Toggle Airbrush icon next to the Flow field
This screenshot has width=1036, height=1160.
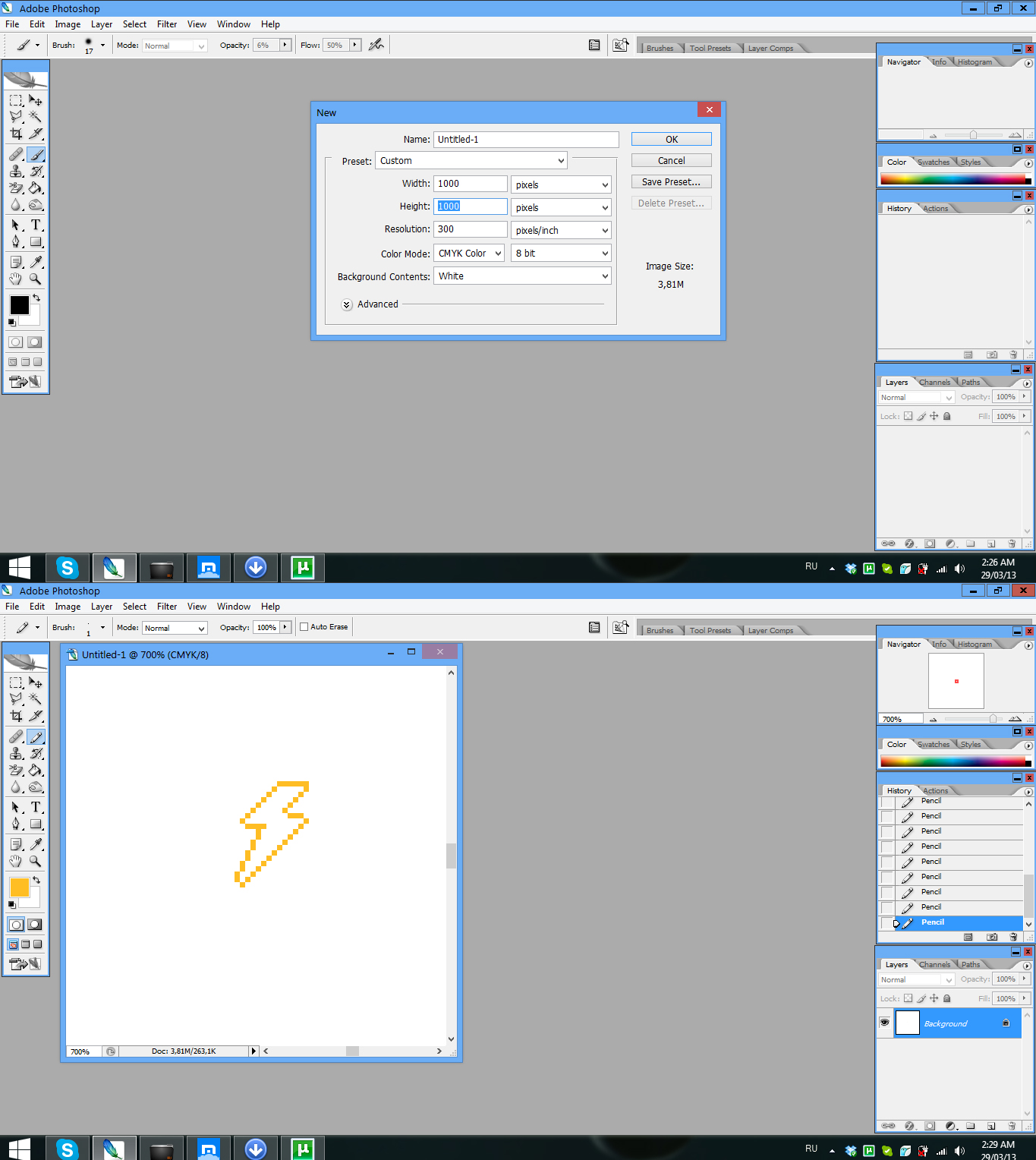(x=376, y=45)
